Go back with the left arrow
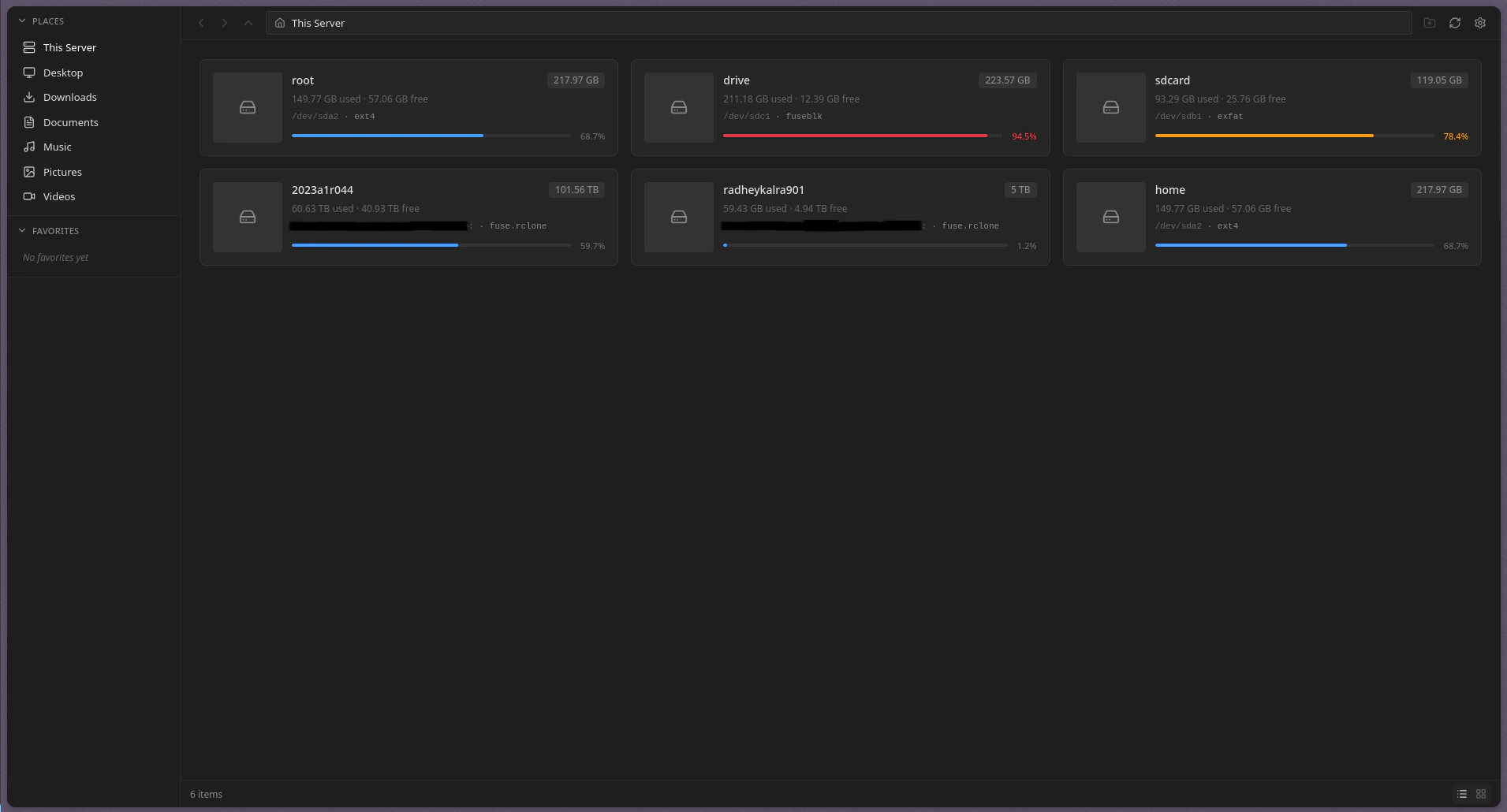 click(x=201, y=23)
